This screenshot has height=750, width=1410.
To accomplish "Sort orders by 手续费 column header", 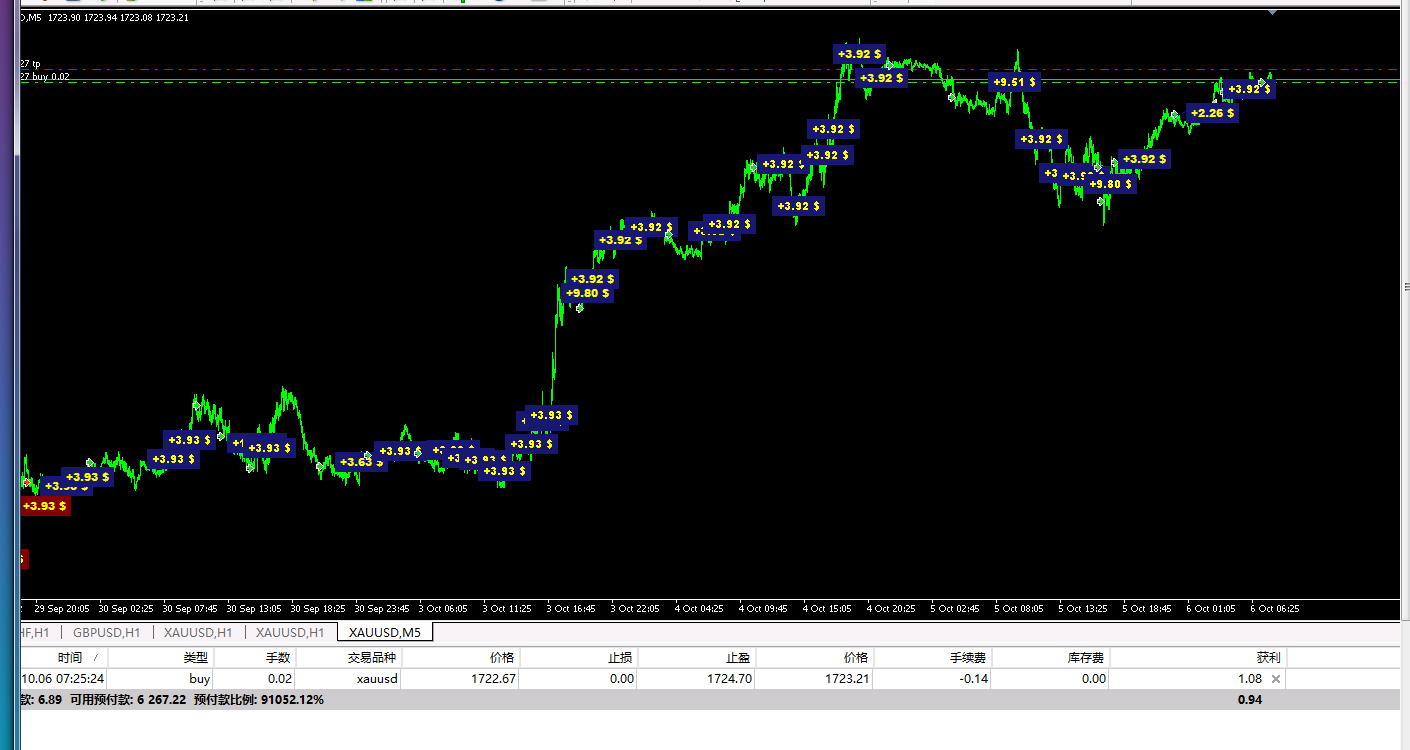I will pyautogui.click(x=932, y=658).
